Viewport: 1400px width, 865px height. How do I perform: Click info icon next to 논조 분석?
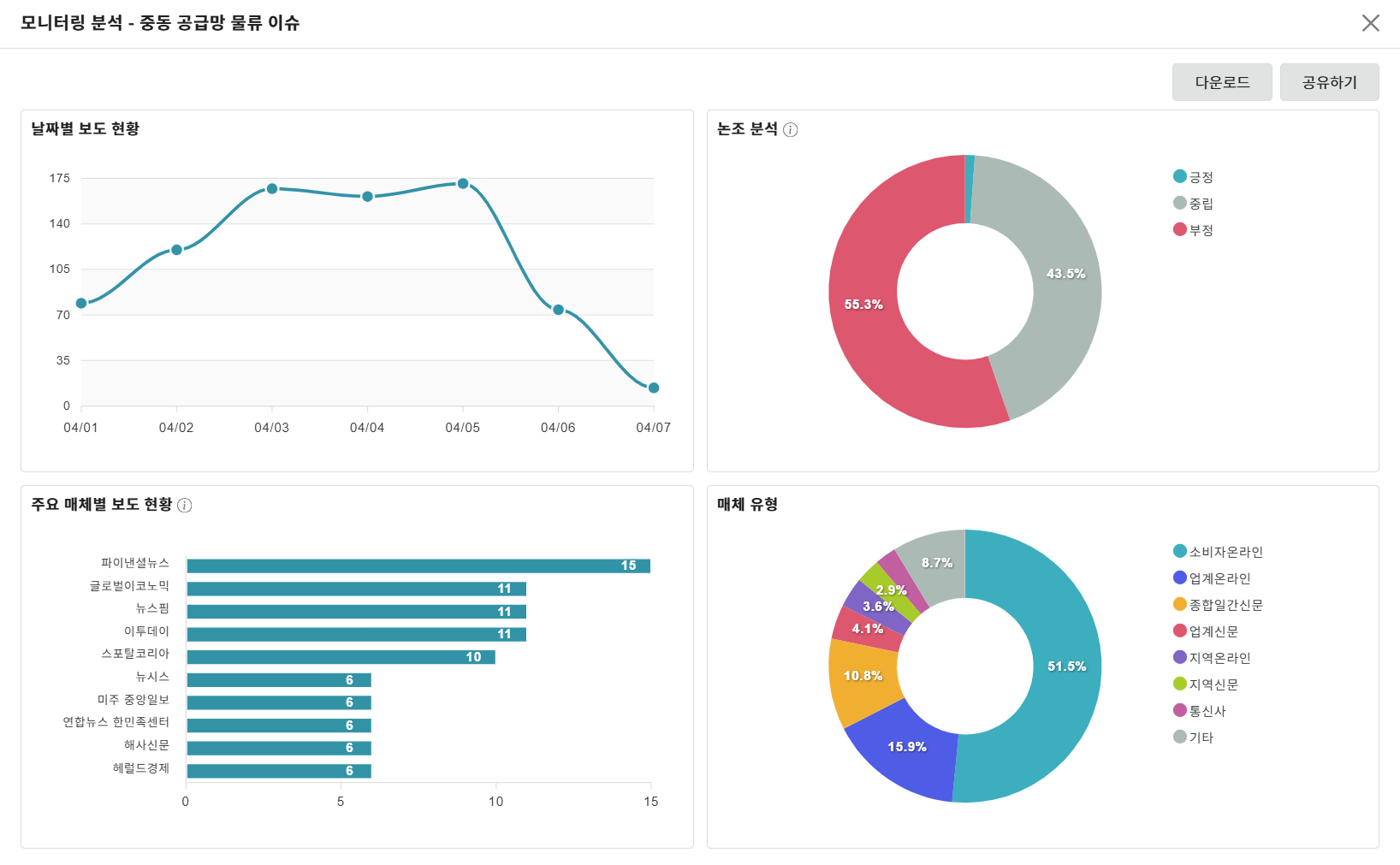pos(791,130)
